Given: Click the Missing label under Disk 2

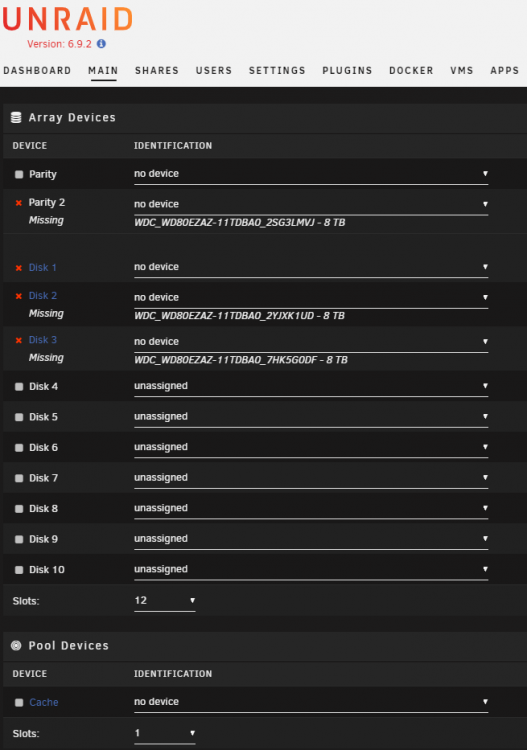Looking at the screenshot, I should [x=46, y=314].
